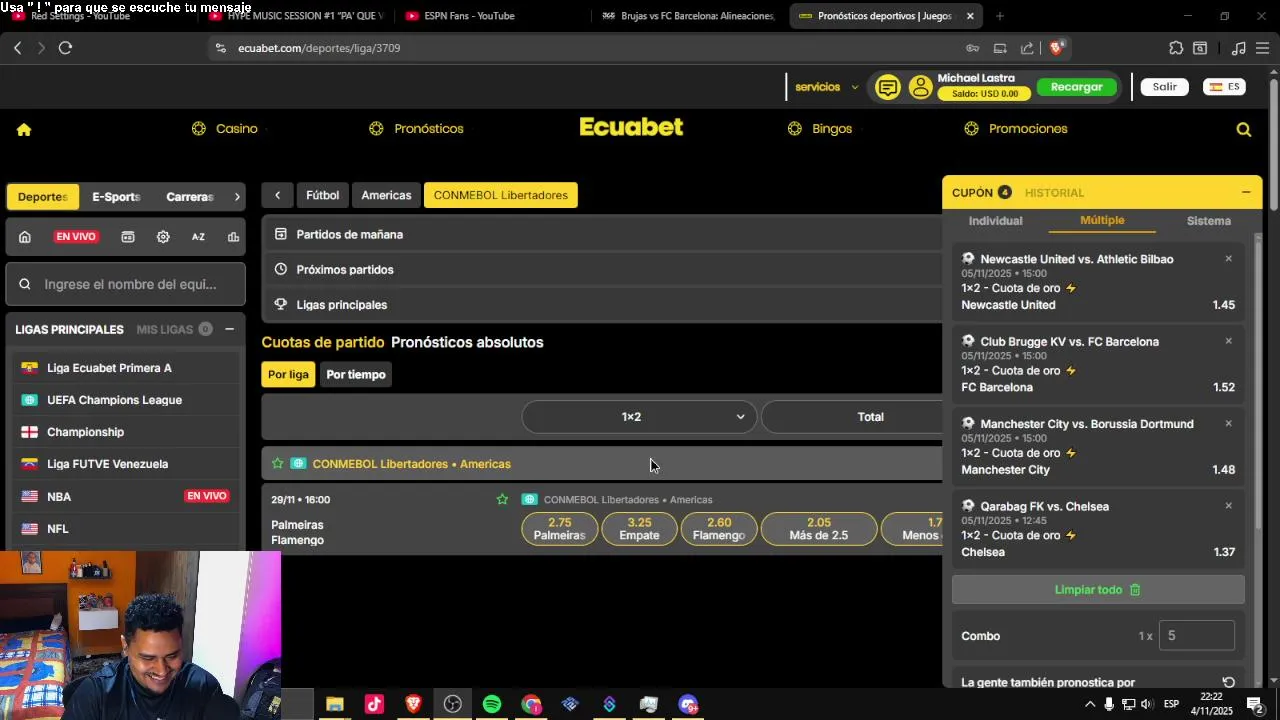
Task: Open File Explorer from taskbar
Action: (x=335, y=704)
